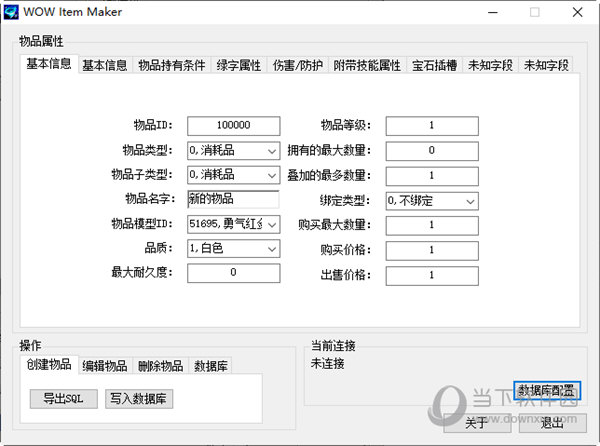Screen dimensions: 600x446
Task: Click the 购买最大数量 input field
Action: click(x=432, y=226)
